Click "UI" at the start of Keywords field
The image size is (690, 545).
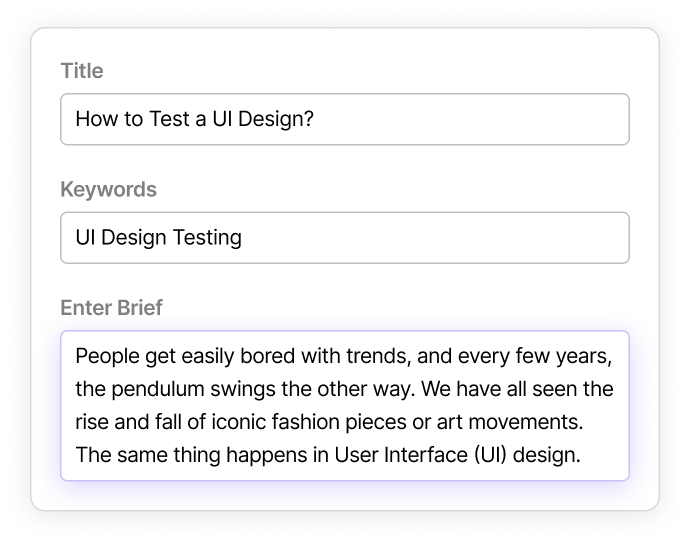86,238
